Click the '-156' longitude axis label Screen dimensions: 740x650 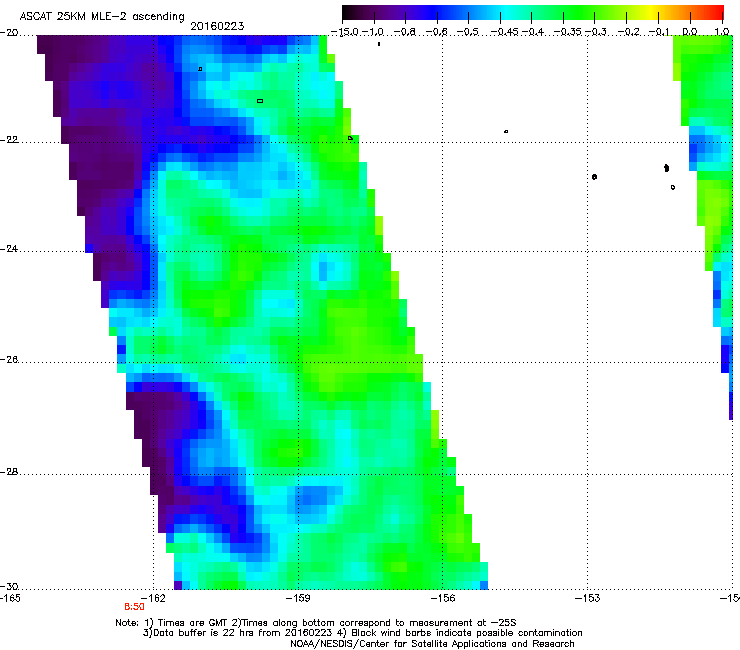(x=443, y=599)
